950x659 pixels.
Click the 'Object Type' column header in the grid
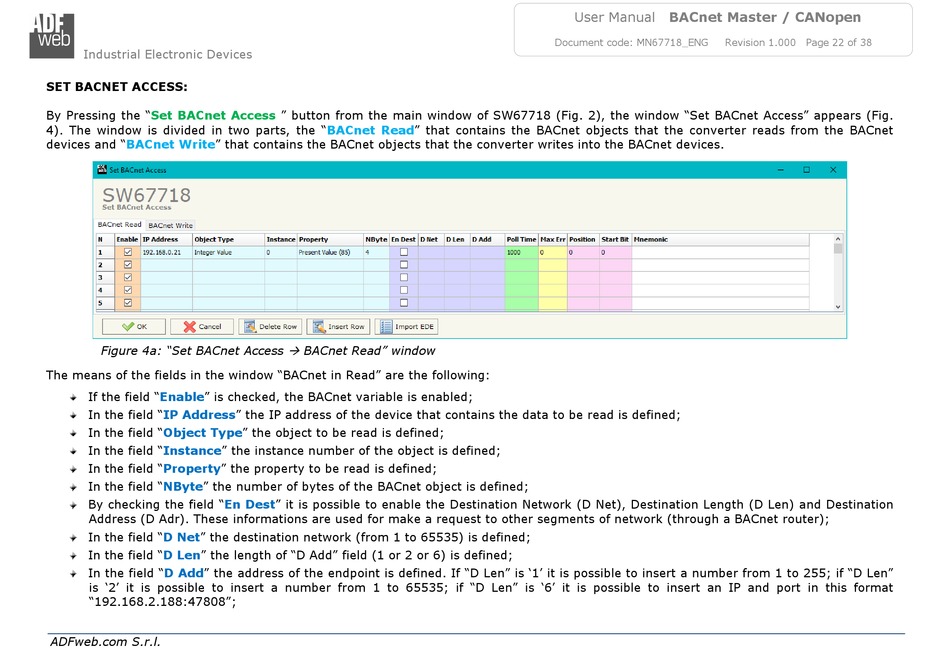(x=228, y=239)
